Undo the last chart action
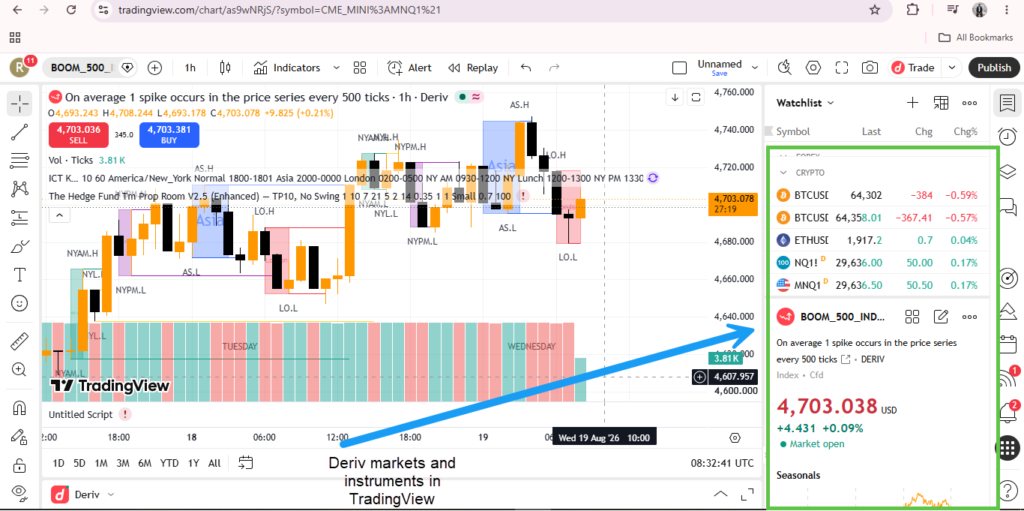The image size is (1024, 511). coord(526,67)
